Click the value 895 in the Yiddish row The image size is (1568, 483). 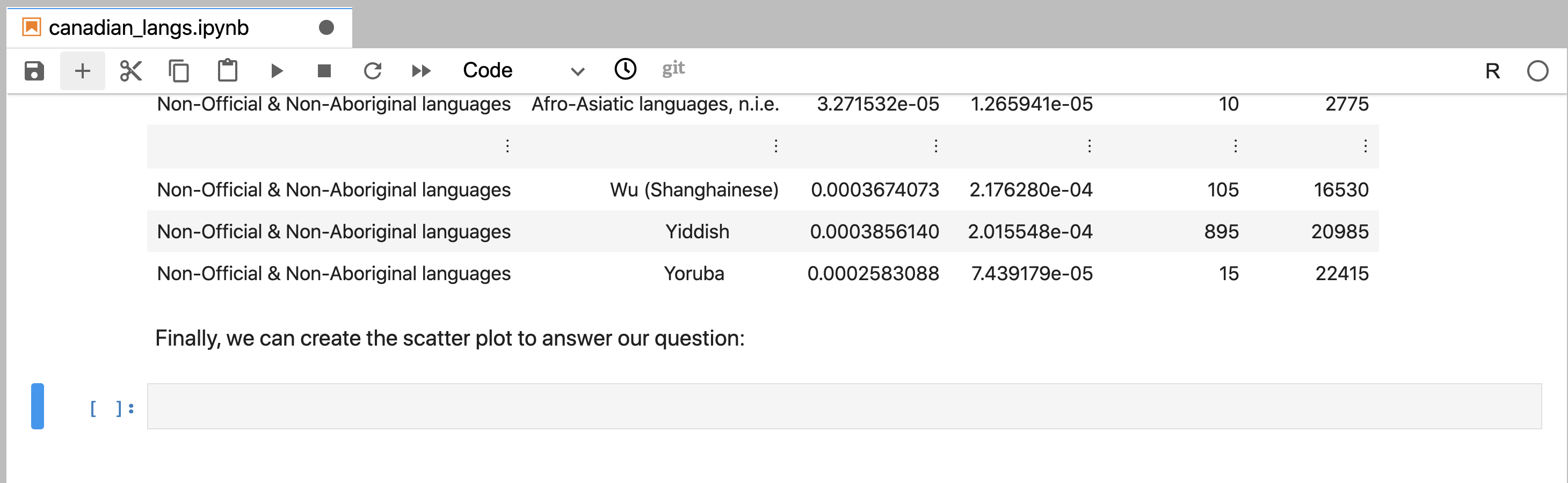click(1221, 232)
